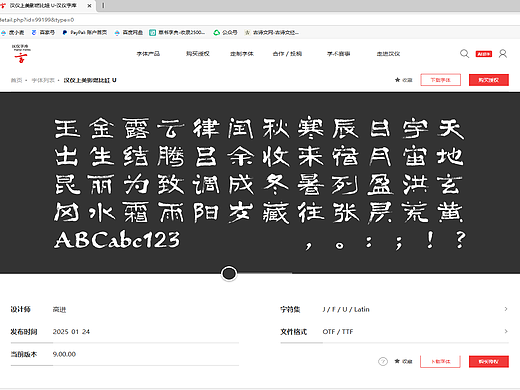Open the teal square-icon bookmark
This screenshot has width=520, height=390.
click(x=177, y=32)
